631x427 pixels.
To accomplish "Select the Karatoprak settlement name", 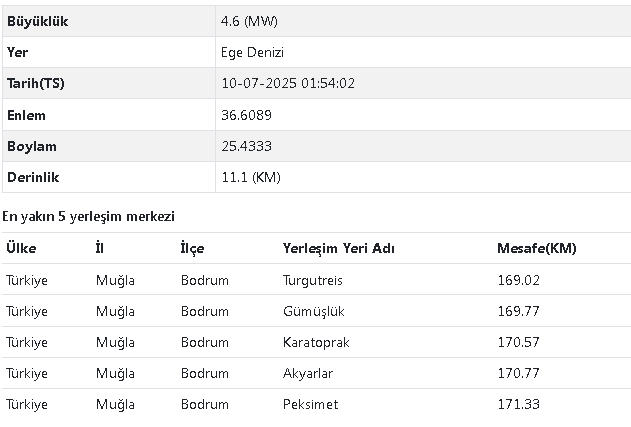I will click(x=316, y=342).
